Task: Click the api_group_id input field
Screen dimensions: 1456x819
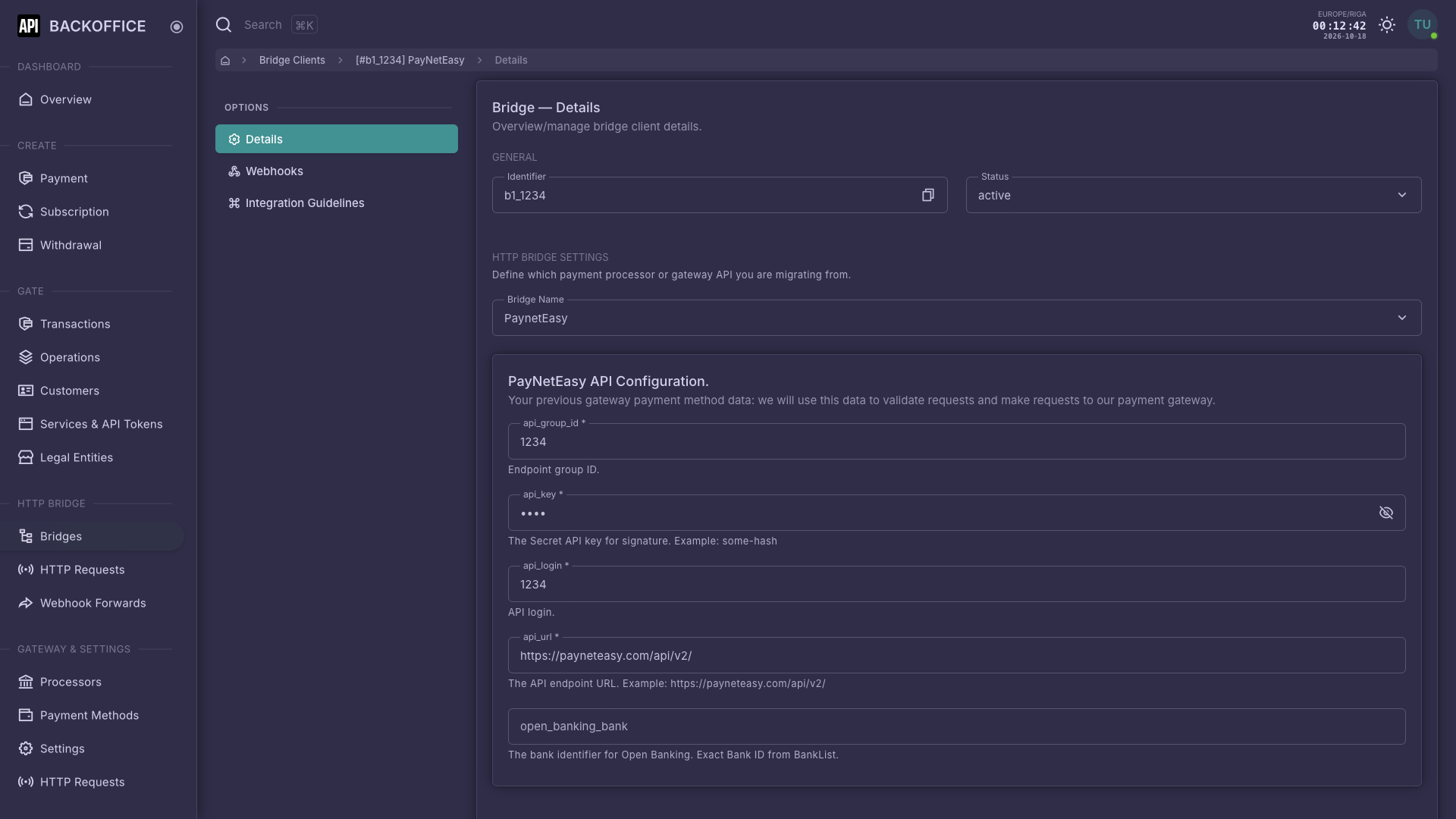Action: click(957, 442)
